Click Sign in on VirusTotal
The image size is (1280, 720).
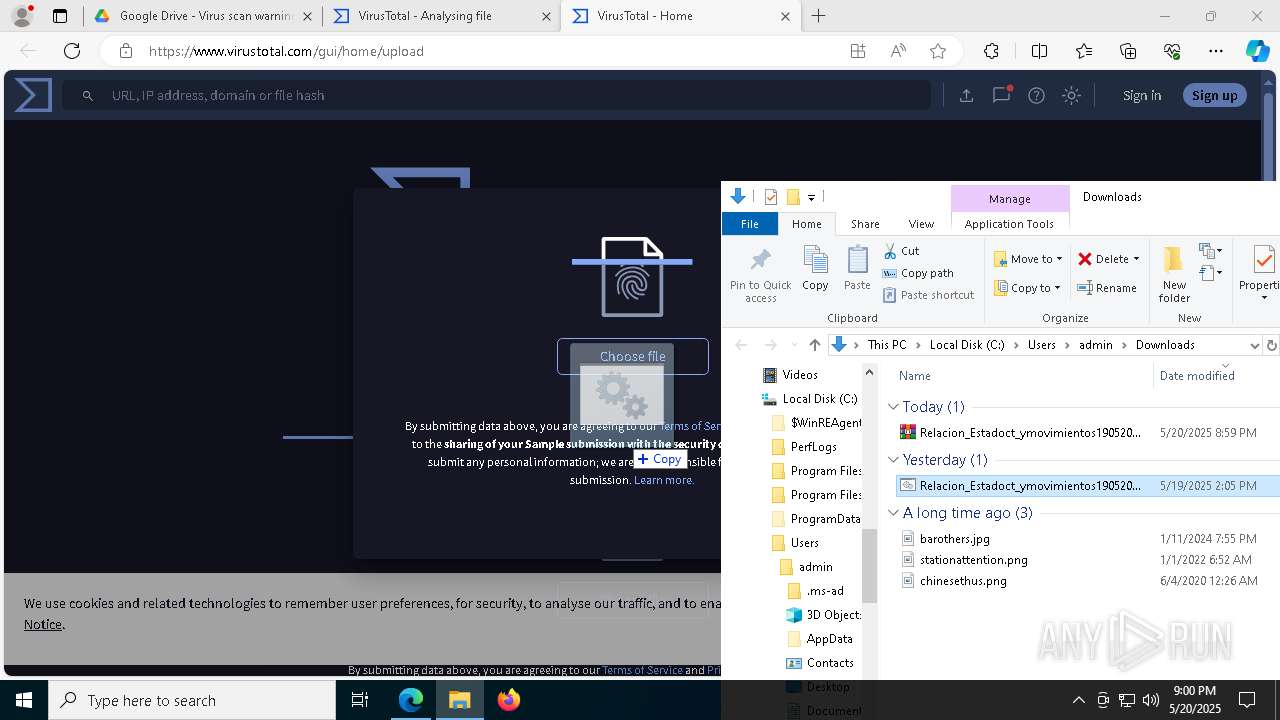[1142, 95]
